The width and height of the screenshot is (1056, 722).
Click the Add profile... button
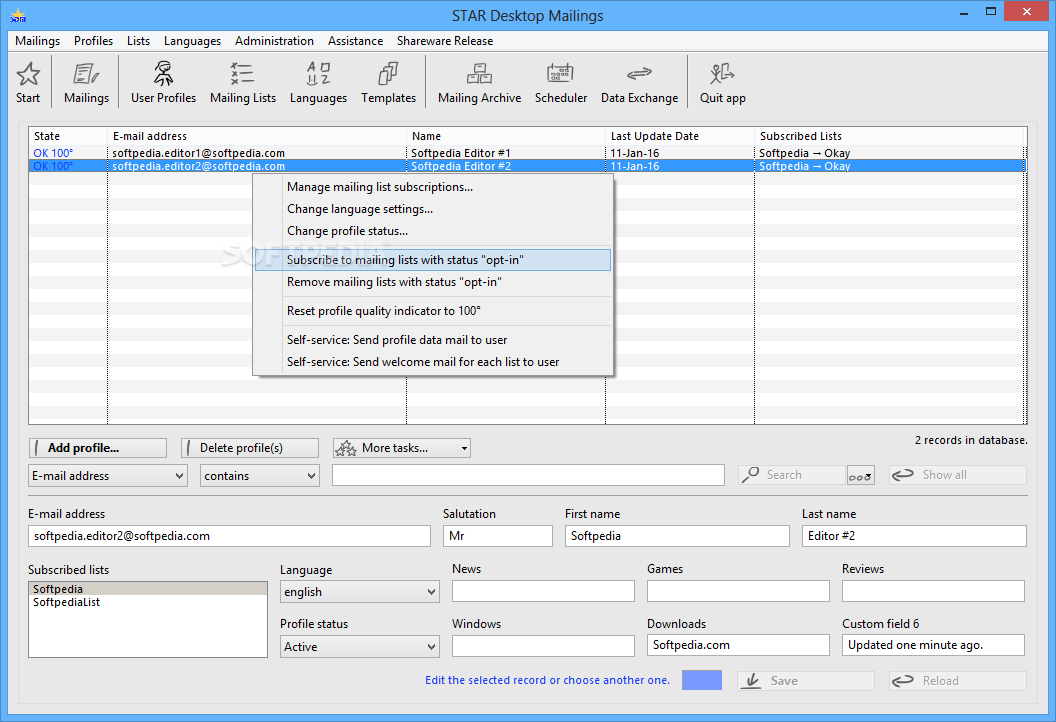pyautogui.click(x=98, y=448)
